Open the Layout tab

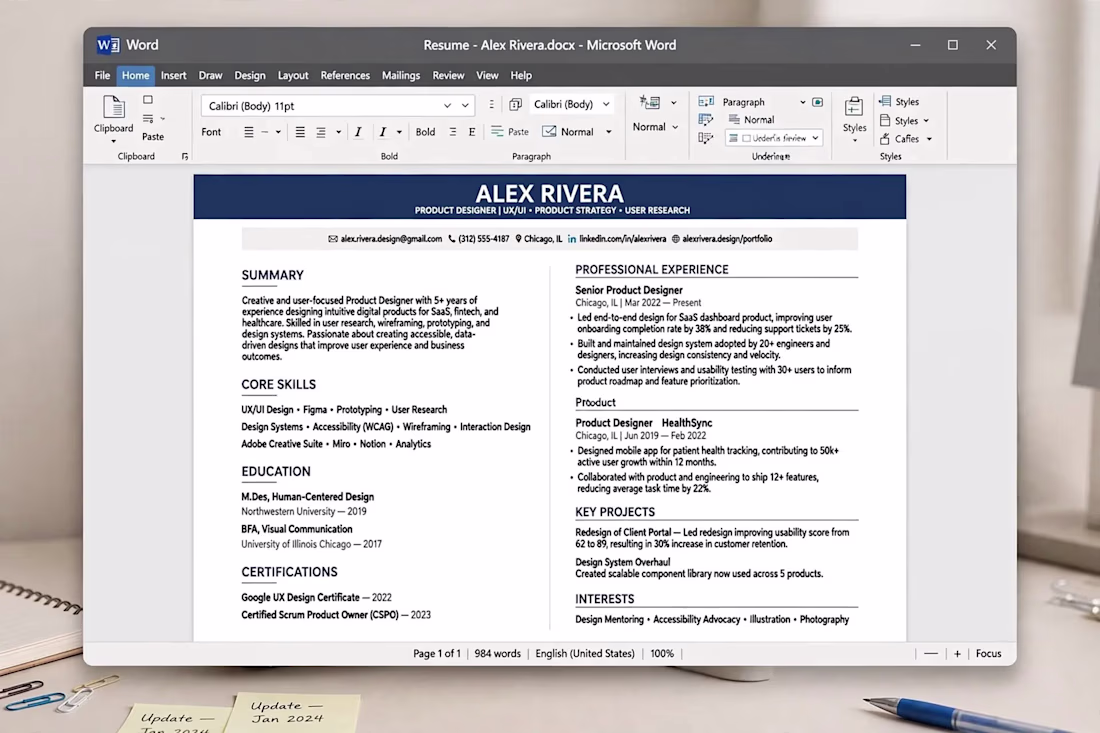tap(293, 76)
